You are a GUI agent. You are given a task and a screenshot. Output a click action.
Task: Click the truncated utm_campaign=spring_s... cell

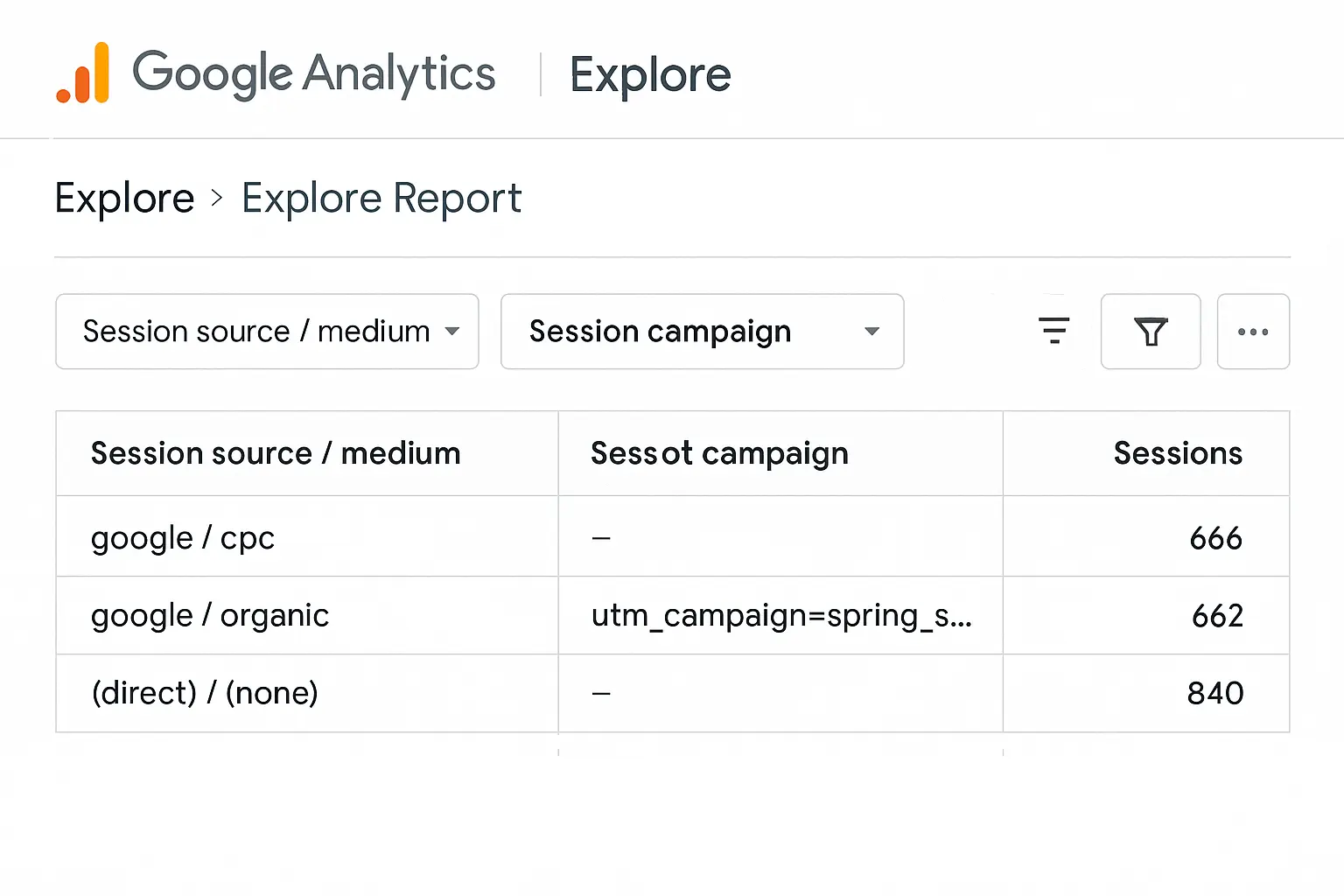point(781,615)
